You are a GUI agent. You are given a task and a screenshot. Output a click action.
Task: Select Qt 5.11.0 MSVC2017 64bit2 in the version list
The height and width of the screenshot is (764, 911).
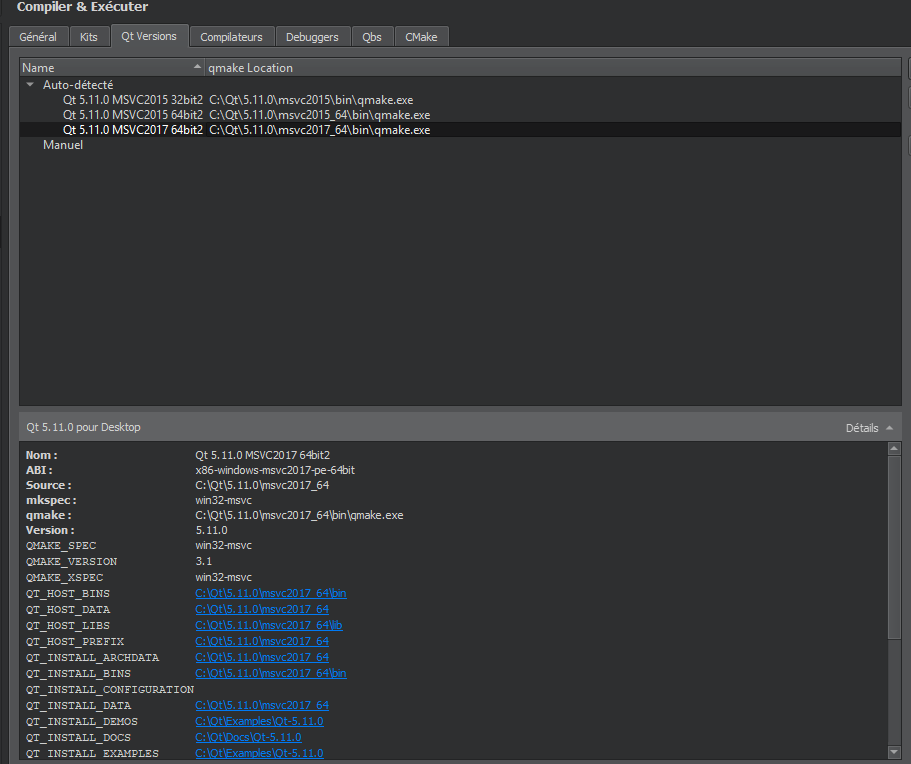[133, 130]
